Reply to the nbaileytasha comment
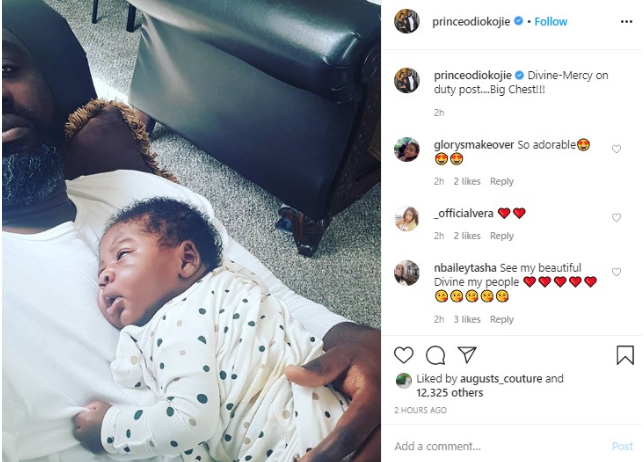 501,319
